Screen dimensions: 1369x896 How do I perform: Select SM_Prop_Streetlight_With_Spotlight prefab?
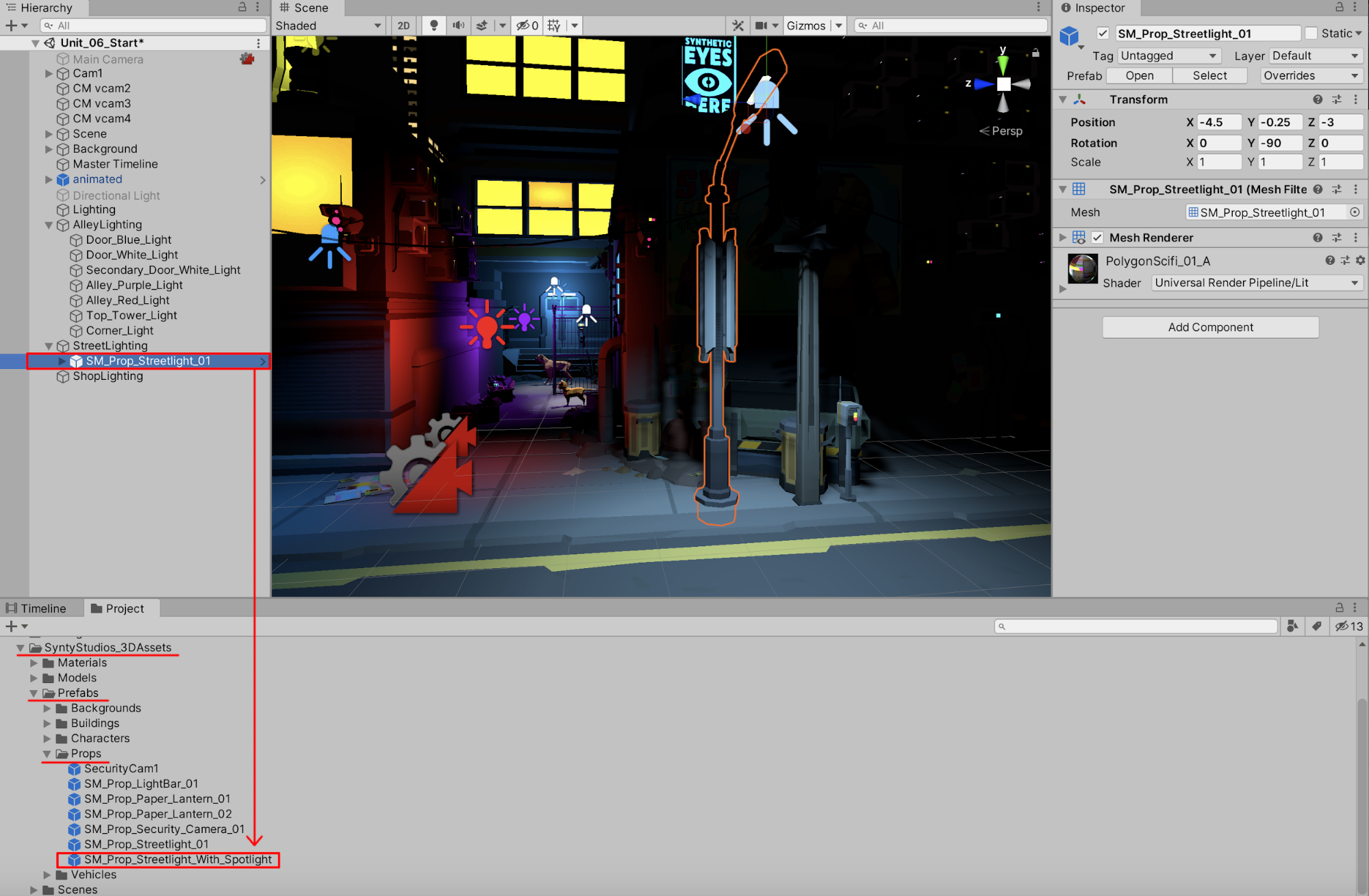tap(177, 860)
